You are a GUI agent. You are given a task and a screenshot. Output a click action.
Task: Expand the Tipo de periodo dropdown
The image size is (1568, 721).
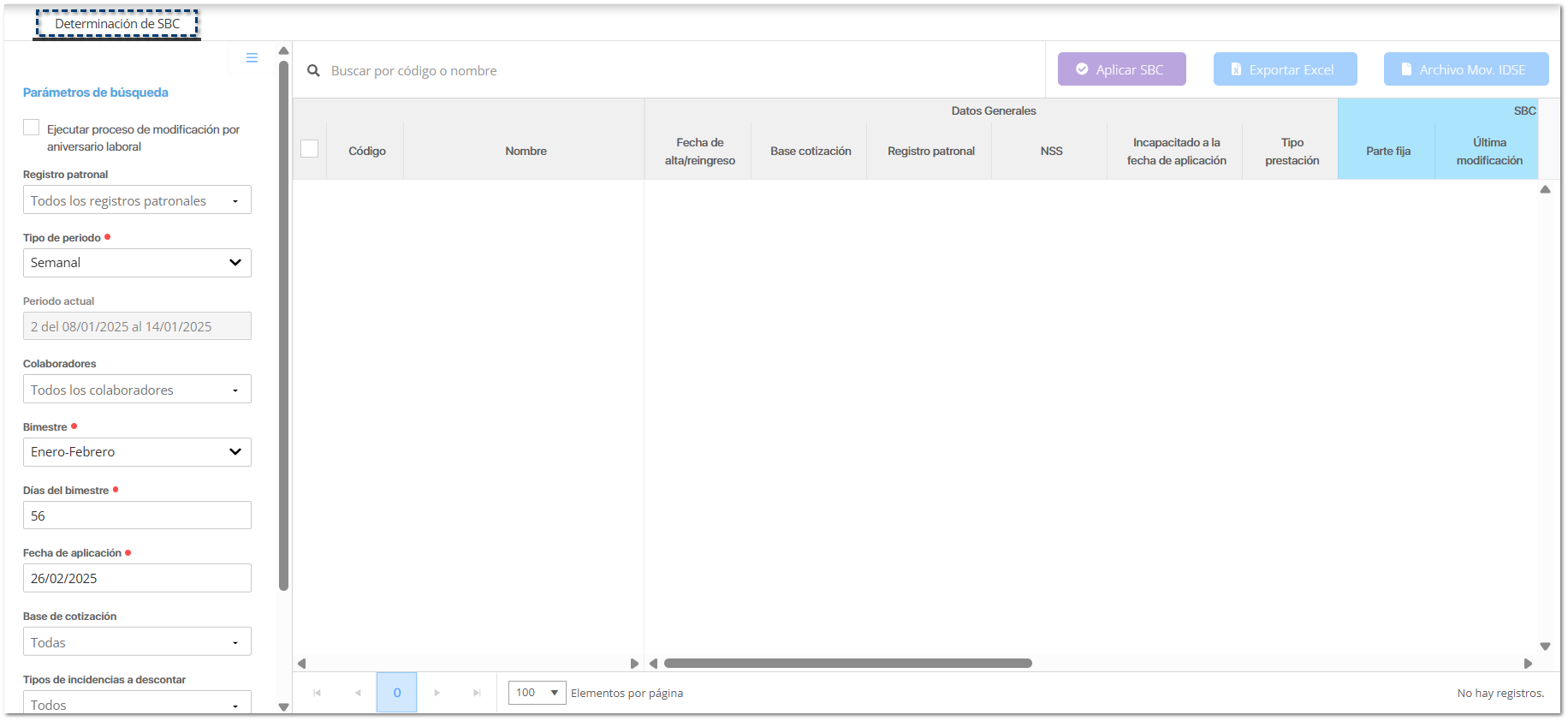tap(137, 263)
